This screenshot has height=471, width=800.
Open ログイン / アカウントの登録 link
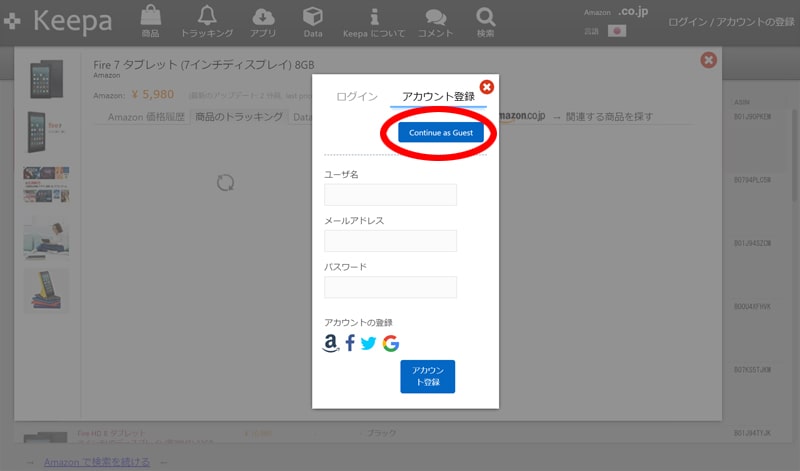click(731, 22)
